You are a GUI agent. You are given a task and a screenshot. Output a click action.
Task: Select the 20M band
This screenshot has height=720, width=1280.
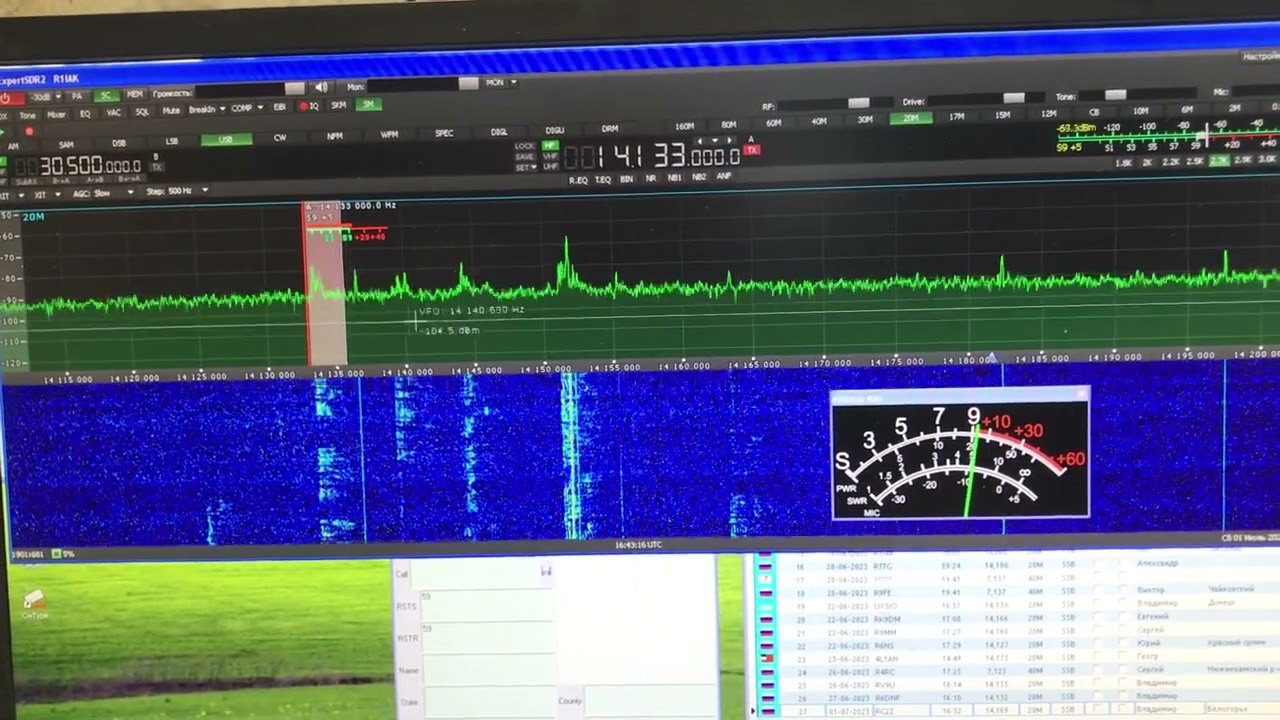pyautogui.click(x=911, y=118)
